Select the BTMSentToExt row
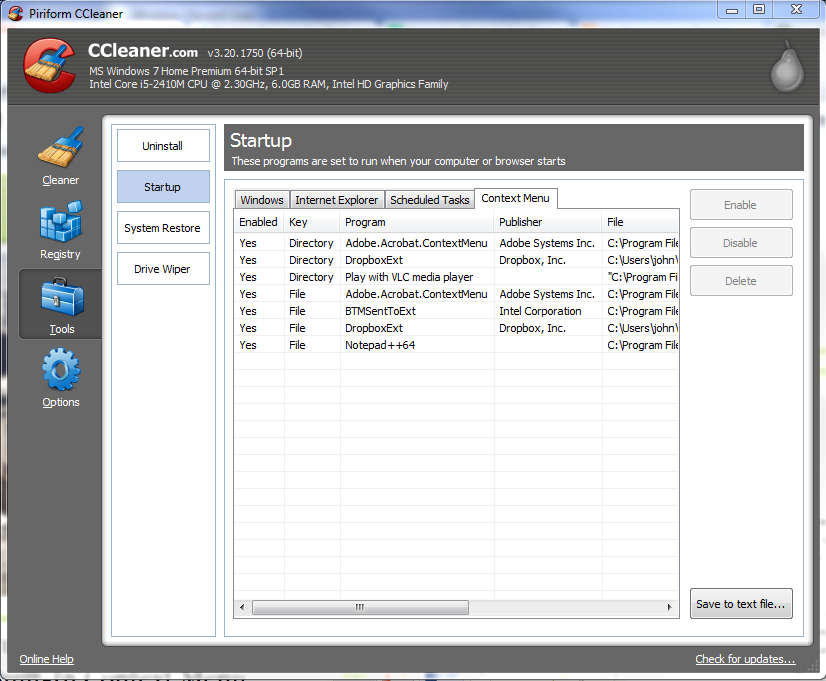826x681 pixels. tap(456, 311)
